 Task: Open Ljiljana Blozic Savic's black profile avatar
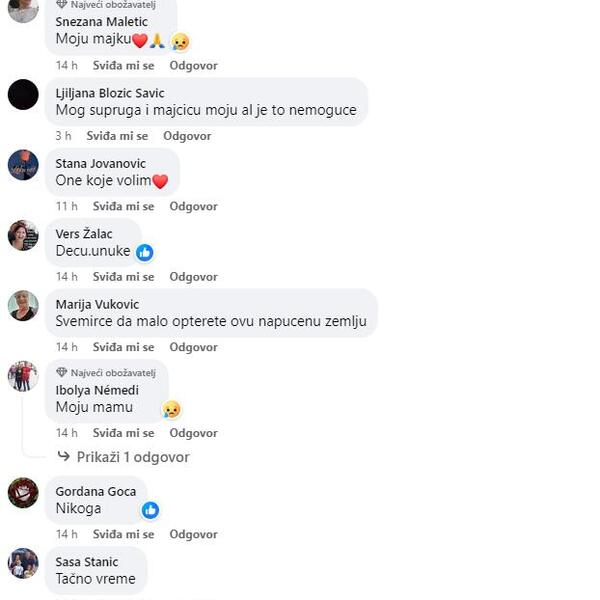pos(23,95)
